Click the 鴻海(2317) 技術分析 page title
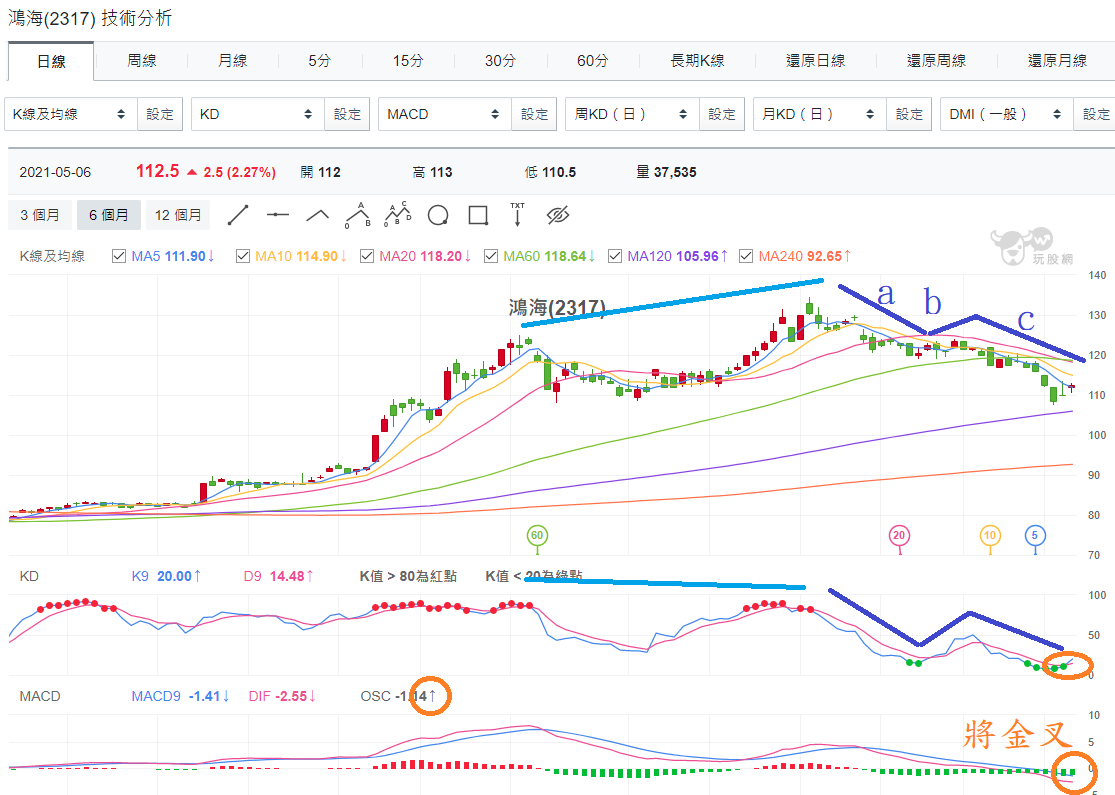1115x795 pixels. tap(90, 18)
